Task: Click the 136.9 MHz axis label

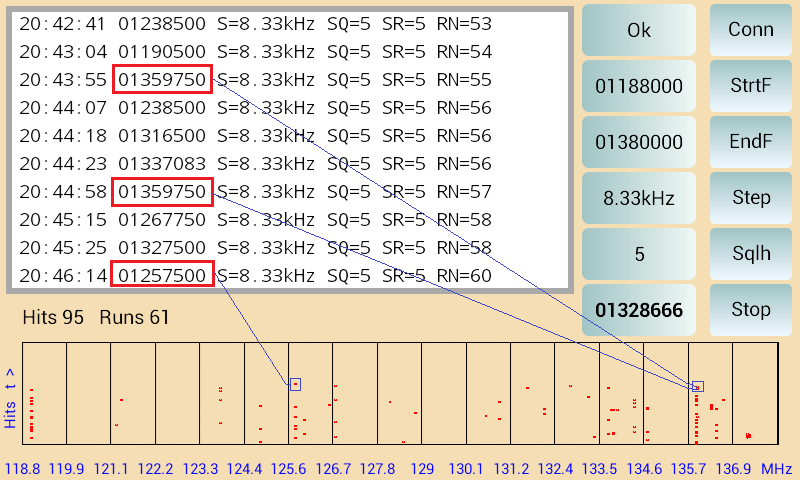Action: [x=733, y=469]
